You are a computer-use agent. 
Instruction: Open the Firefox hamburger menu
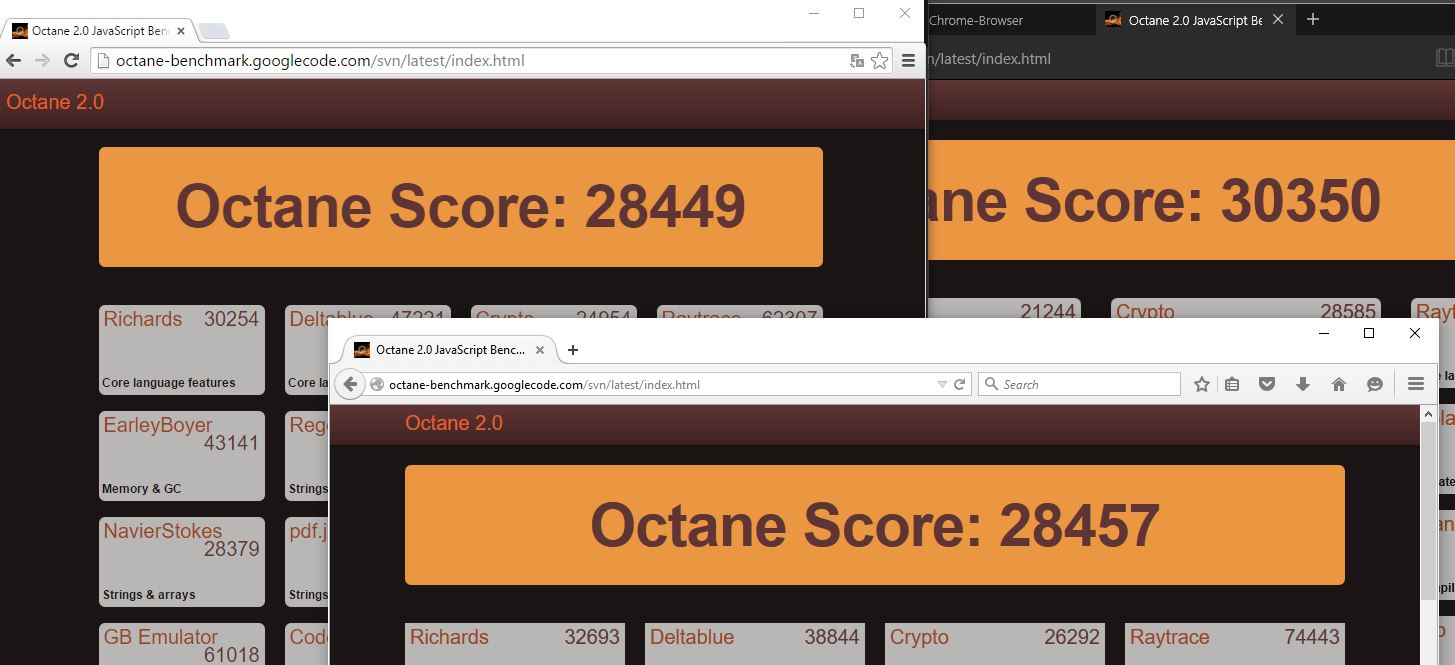click(x=1415, y=384)
